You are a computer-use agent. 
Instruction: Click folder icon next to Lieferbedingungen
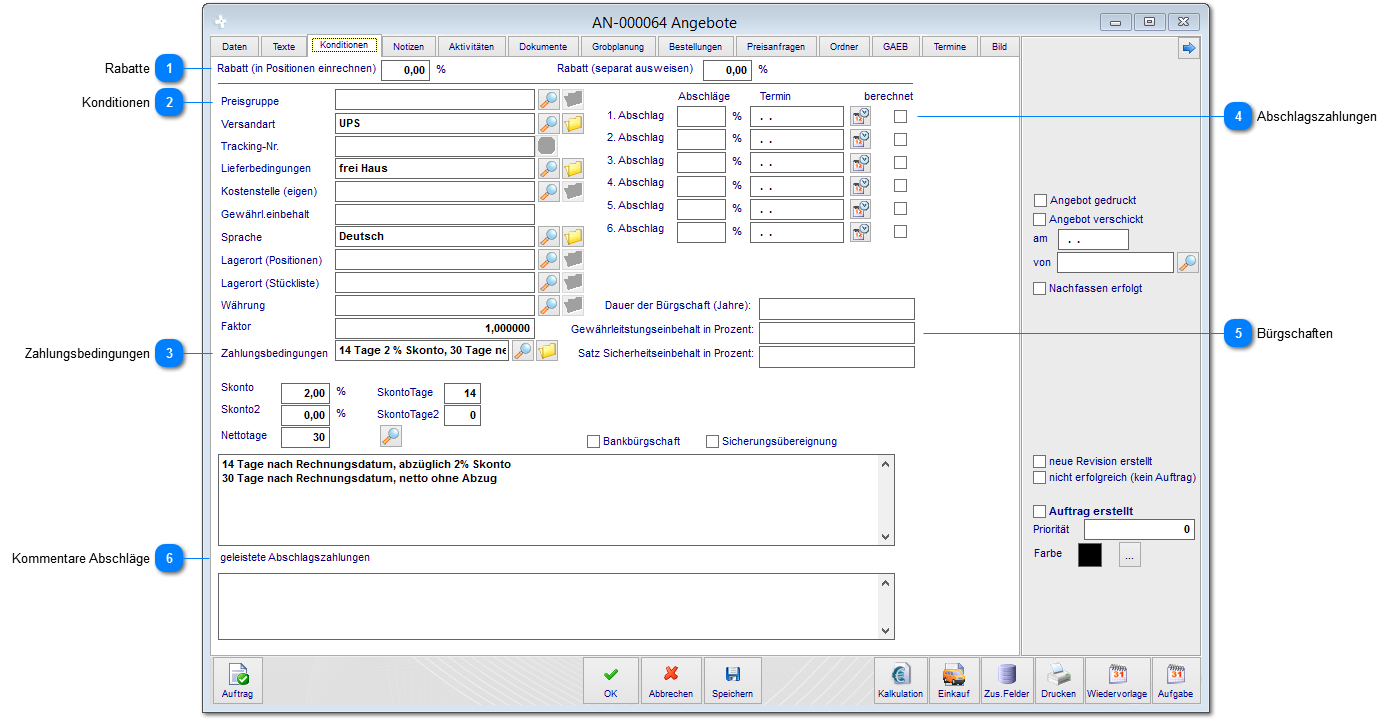(x=573, y=168)
